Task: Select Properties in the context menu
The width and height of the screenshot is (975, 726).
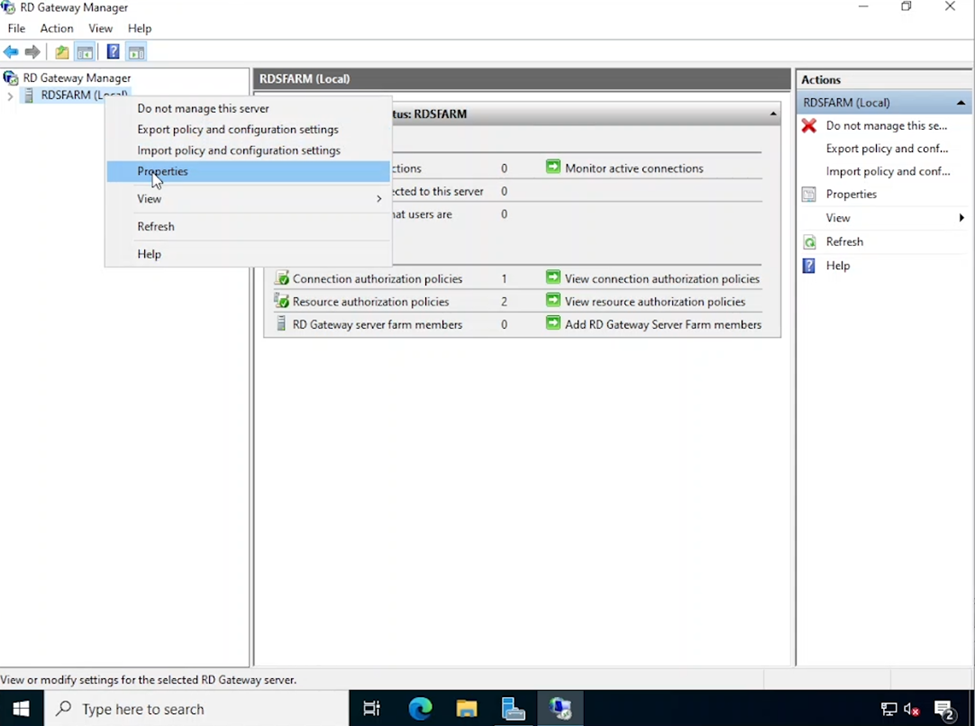Action: pos(163,172)
